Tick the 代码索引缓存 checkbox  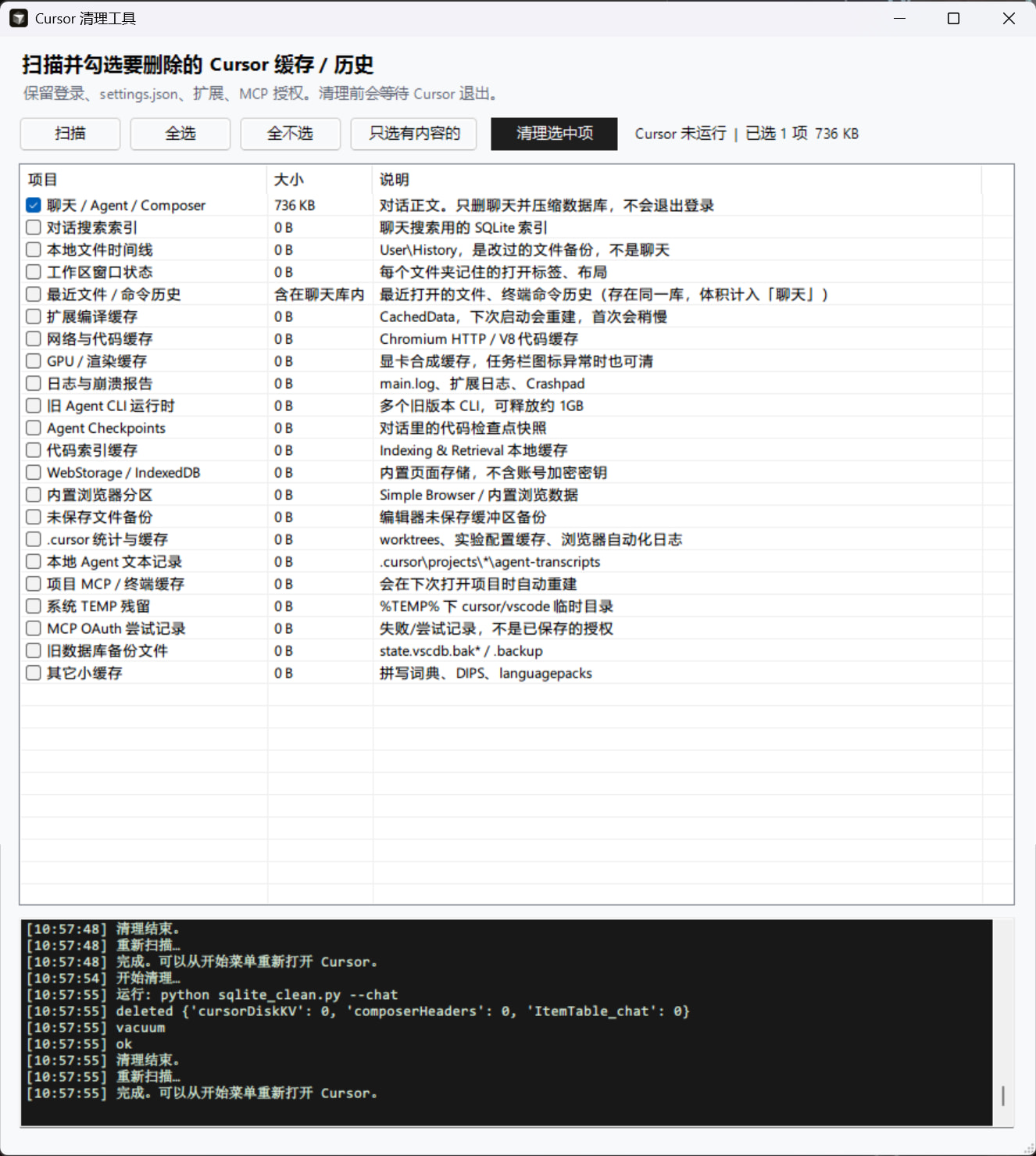point(34,450)
